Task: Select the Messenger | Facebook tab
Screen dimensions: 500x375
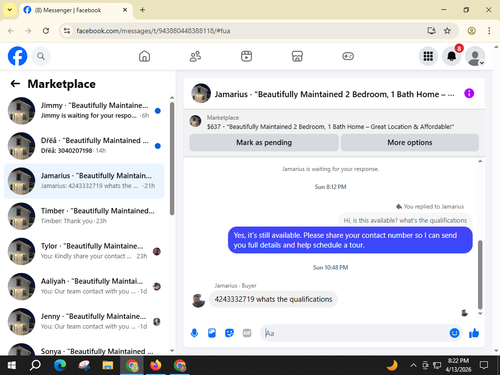Action: pos(76,10)
